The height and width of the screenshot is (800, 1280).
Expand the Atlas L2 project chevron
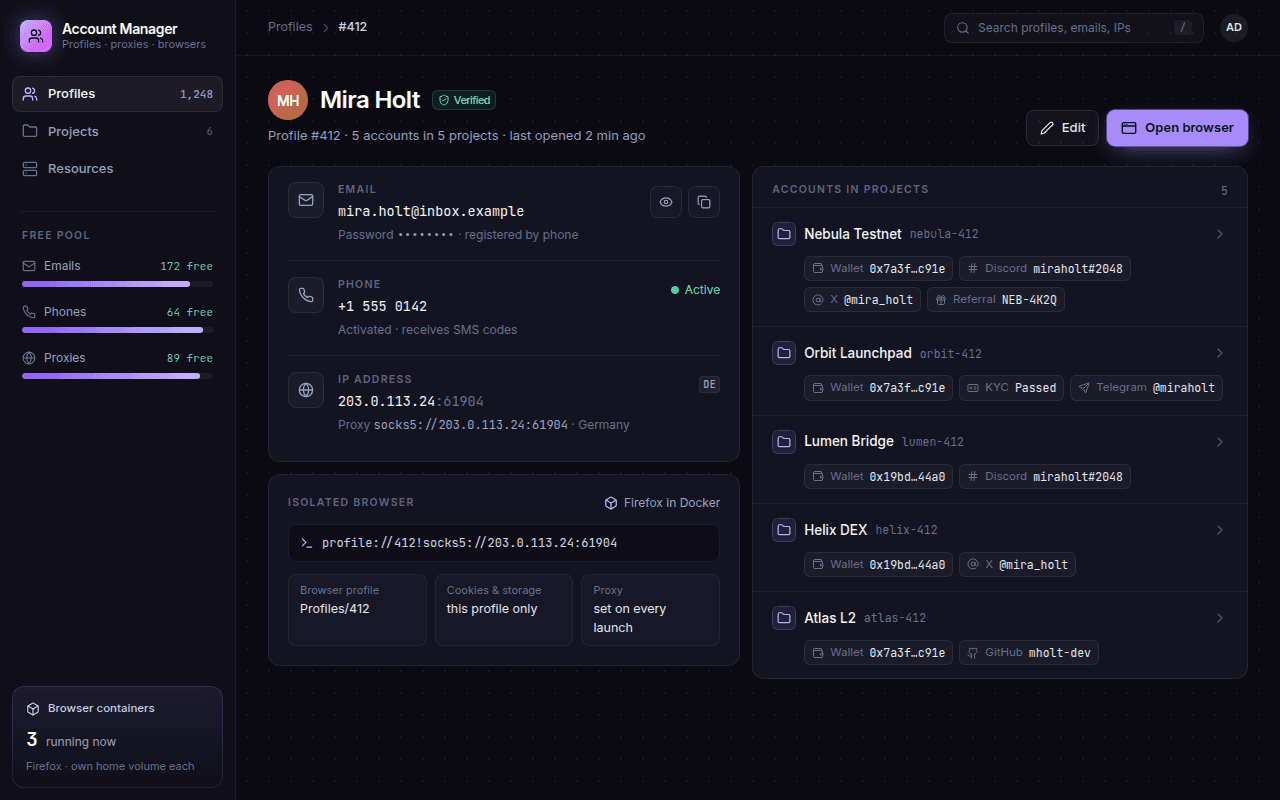coord(1219,618)
